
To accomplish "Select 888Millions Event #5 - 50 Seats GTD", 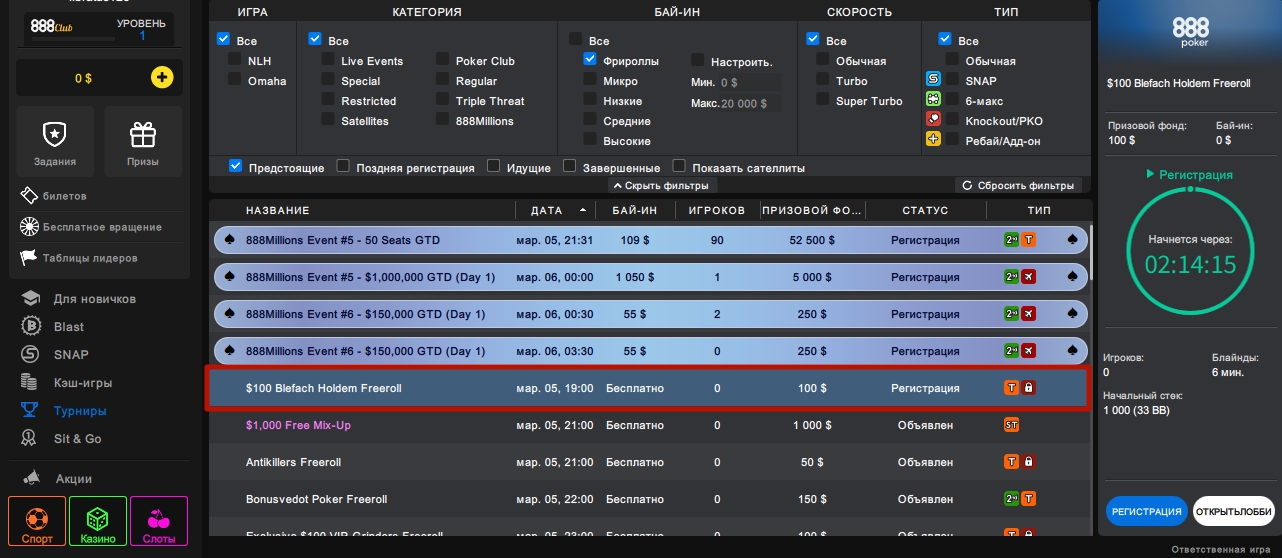I will pyautogui.click(x=649, y=240).
